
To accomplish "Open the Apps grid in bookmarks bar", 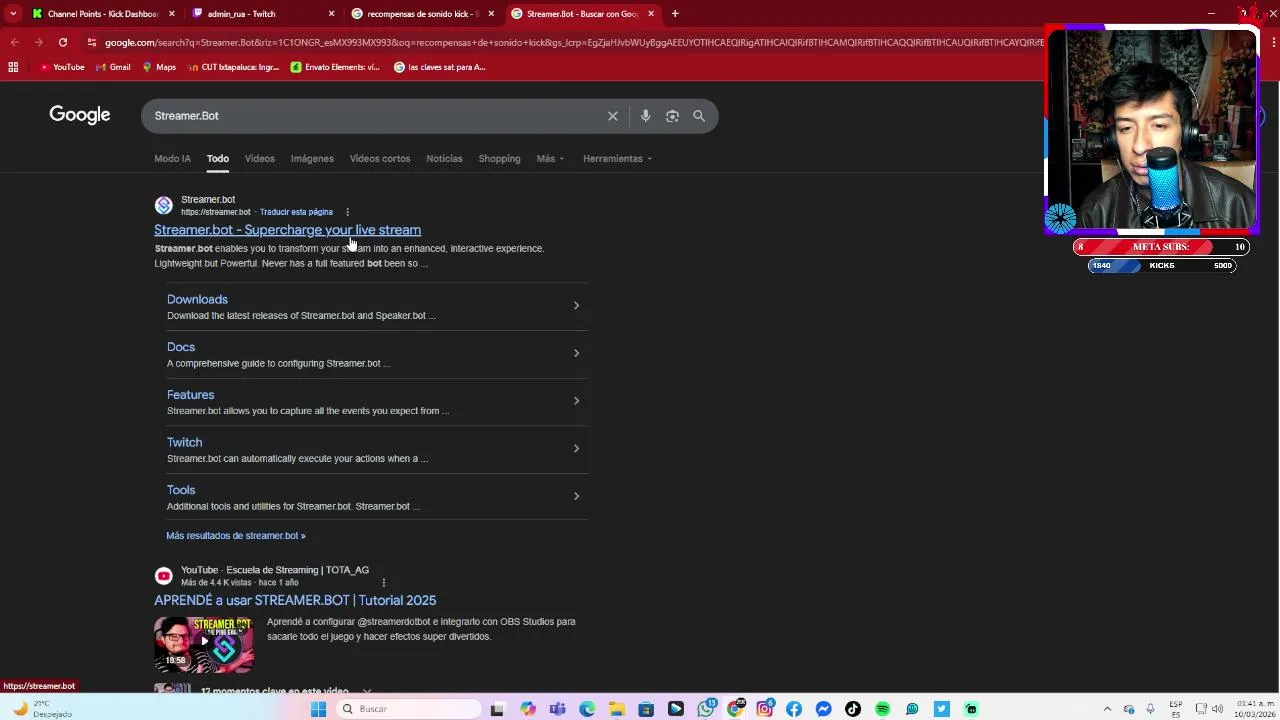I will 13,67.
